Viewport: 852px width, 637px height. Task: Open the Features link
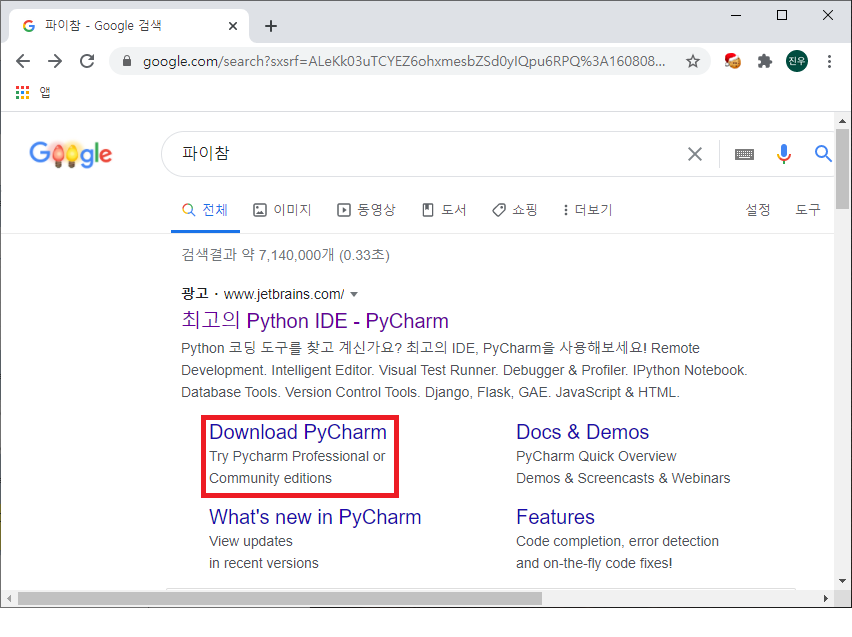(555, 517)
